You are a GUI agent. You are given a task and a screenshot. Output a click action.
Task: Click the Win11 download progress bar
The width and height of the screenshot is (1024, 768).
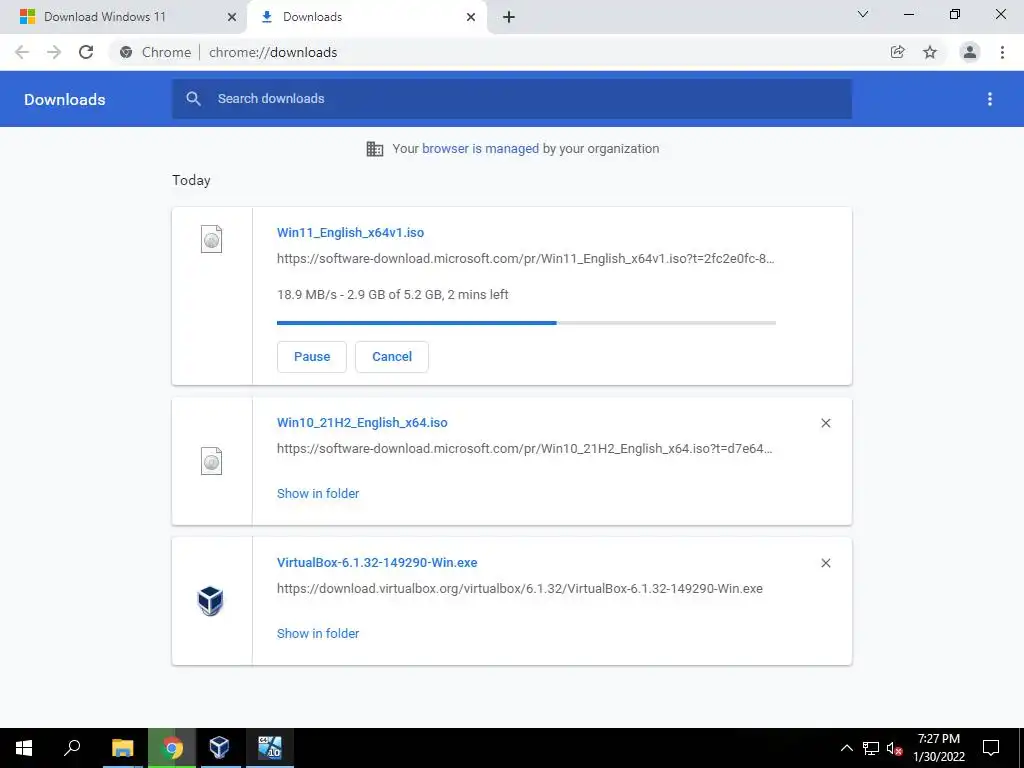[x=526, y=323]
